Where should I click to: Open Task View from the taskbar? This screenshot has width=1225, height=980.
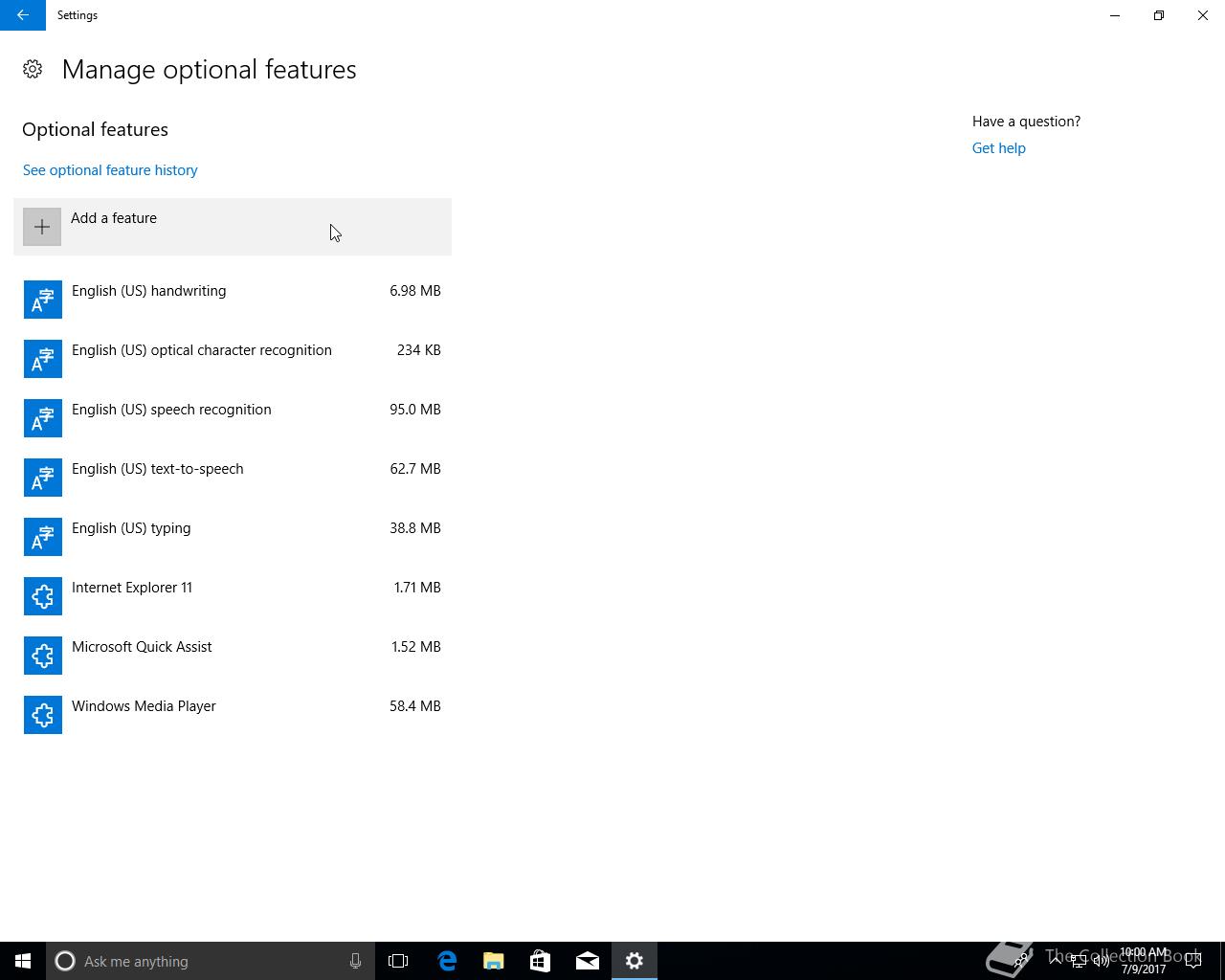tap(398, 961)
